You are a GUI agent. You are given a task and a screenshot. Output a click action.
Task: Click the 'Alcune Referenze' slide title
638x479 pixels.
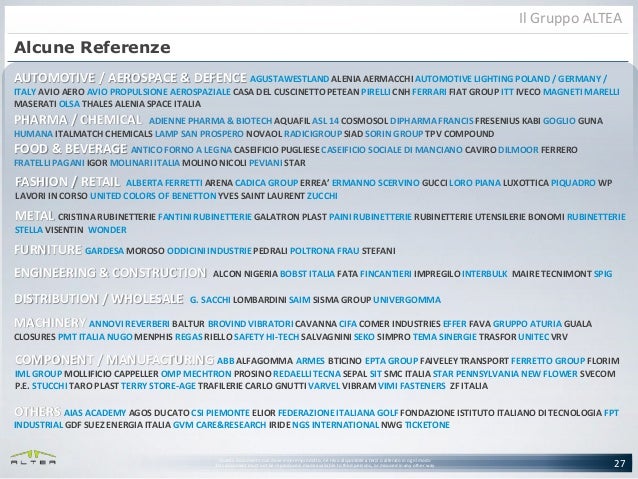point(92,47)
